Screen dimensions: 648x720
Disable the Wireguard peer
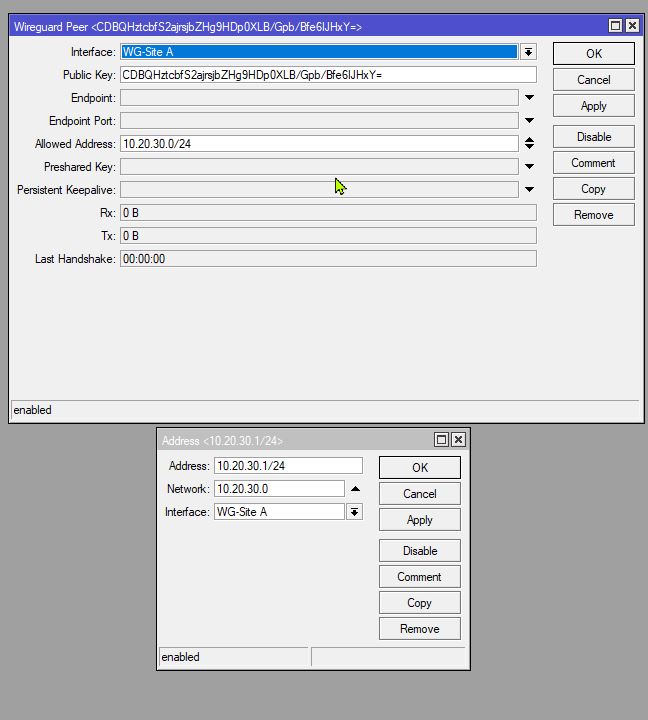(x=594, y=137)
